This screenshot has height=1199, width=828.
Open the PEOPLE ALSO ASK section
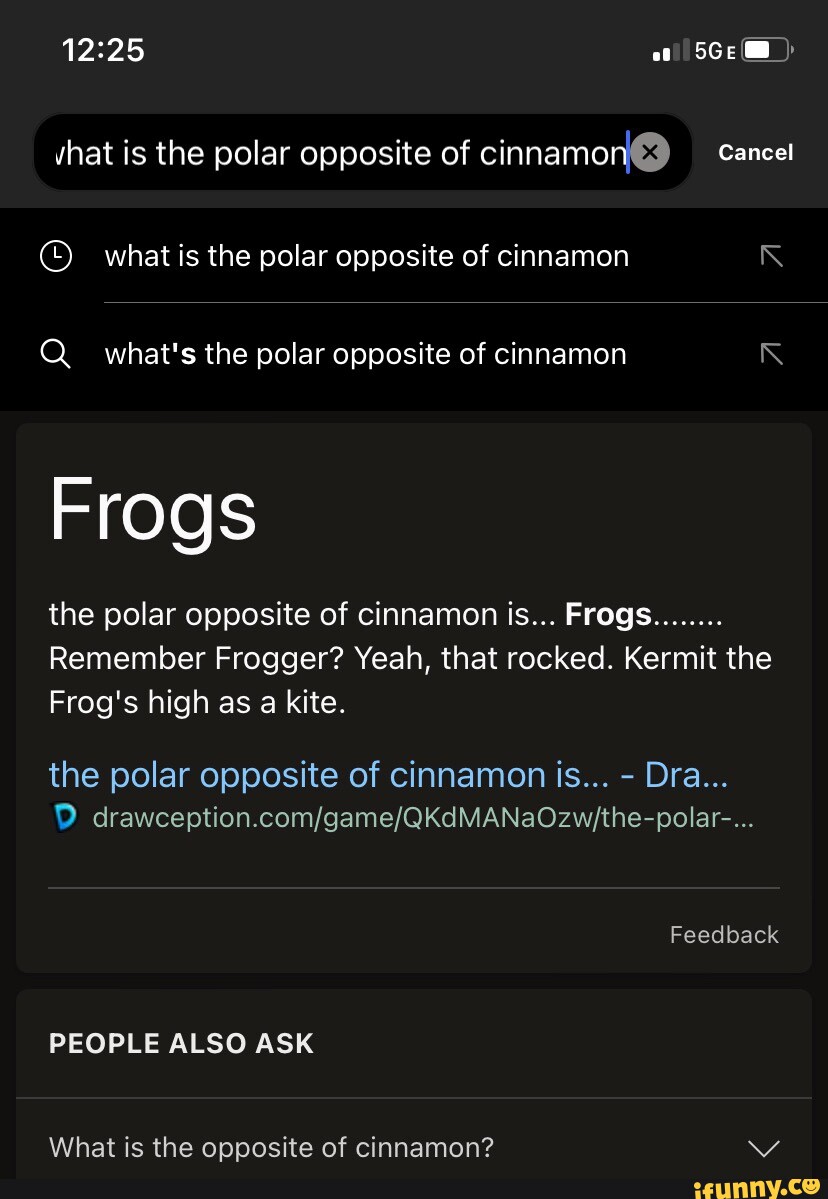181,1043
